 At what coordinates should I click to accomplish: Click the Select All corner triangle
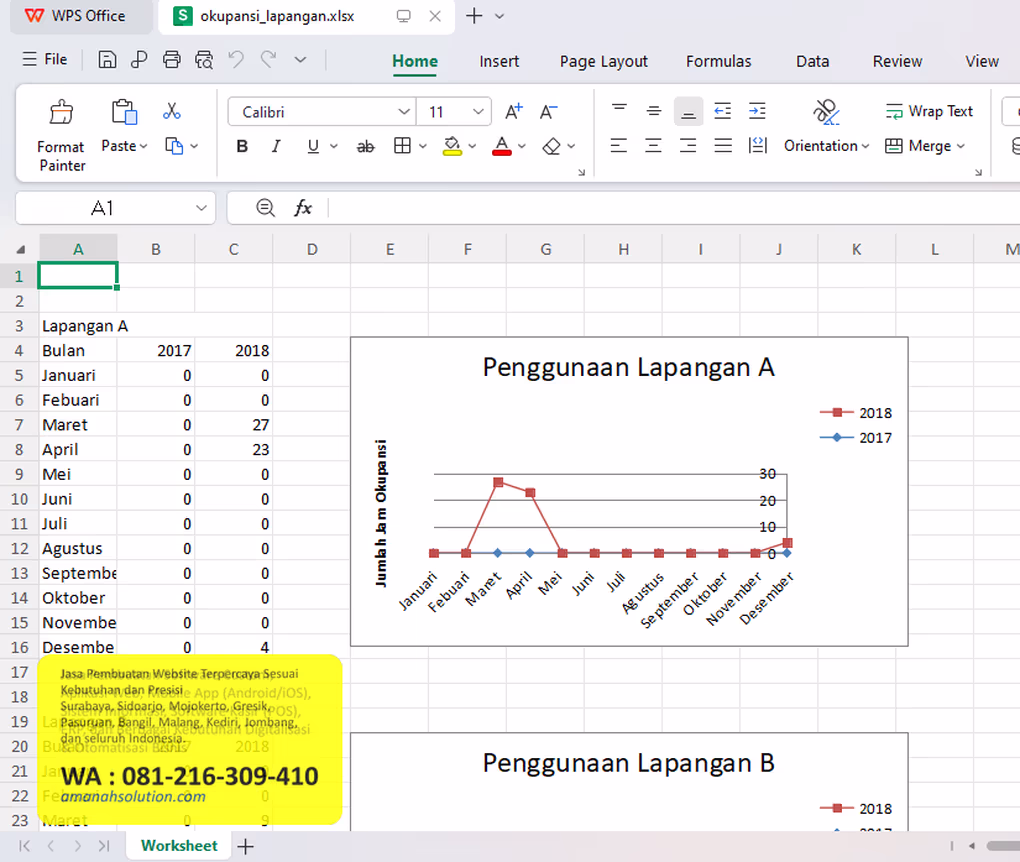(x=21, y=249)
